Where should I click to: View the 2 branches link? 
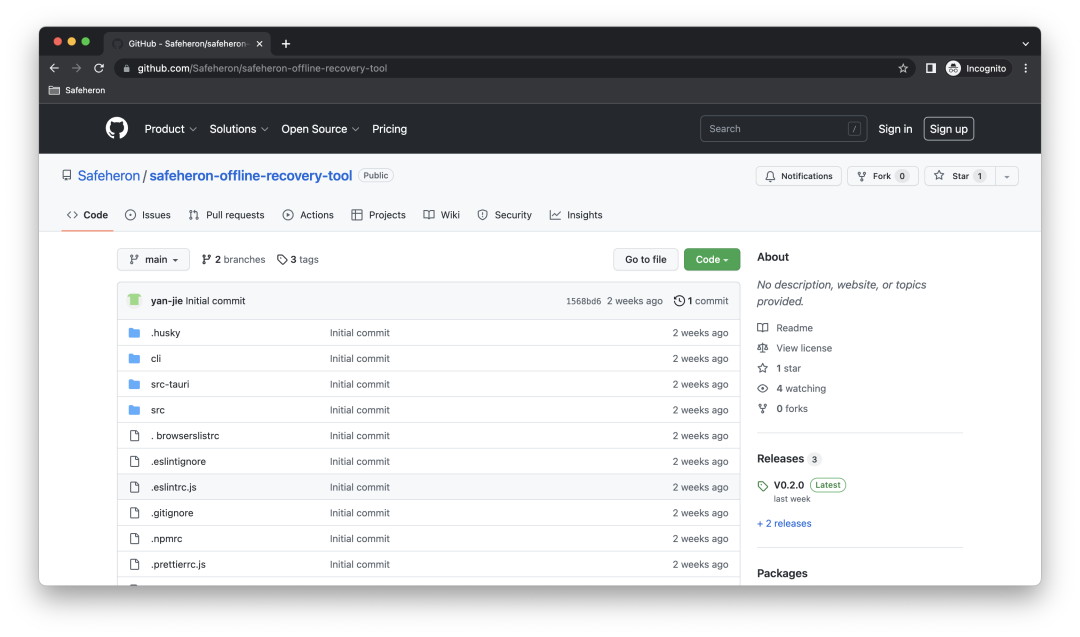coord(233,260)
